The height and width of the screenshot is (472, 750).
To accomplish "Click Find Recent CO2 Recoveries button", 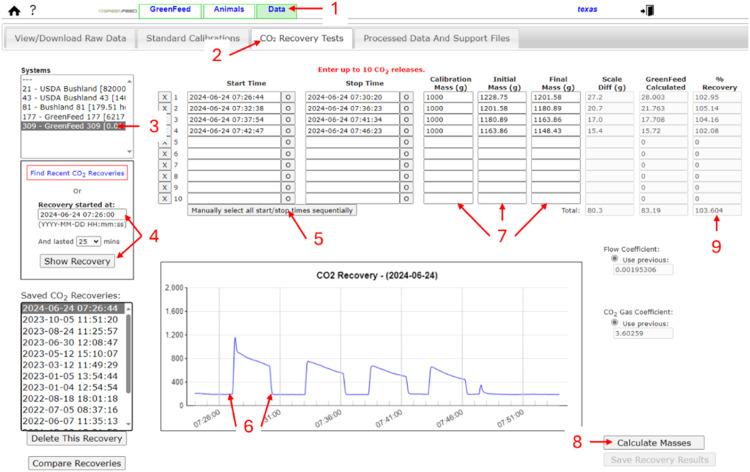I will click(77, 173).
